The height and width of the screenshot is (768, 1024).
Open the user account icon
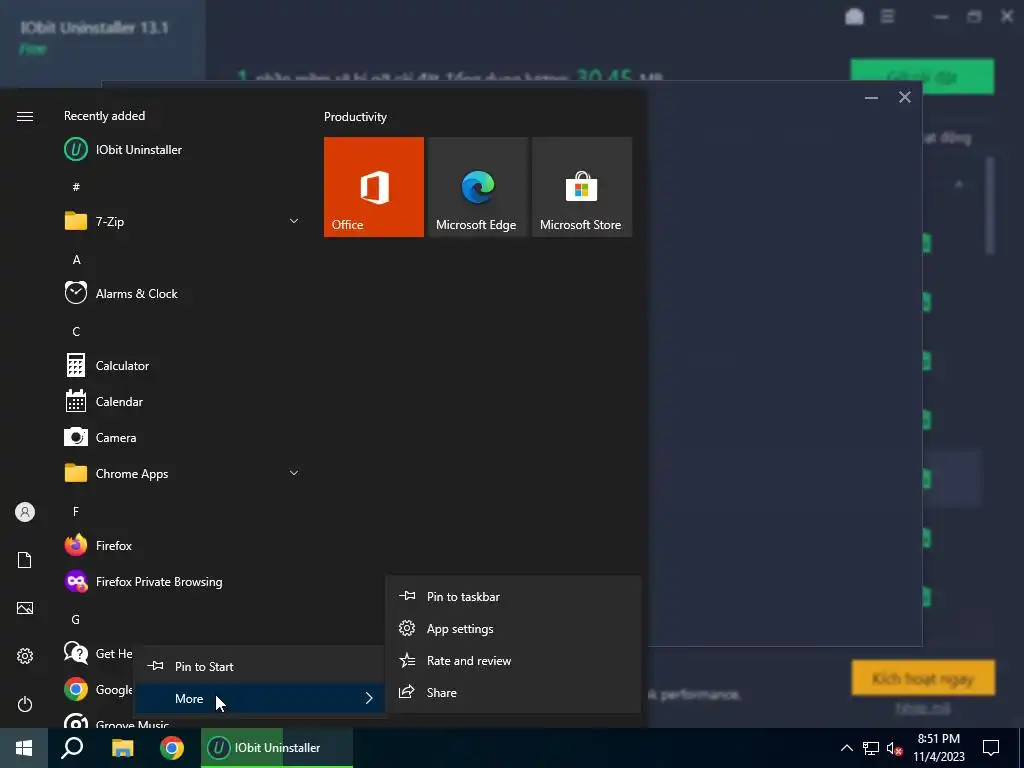pos(25,512)
